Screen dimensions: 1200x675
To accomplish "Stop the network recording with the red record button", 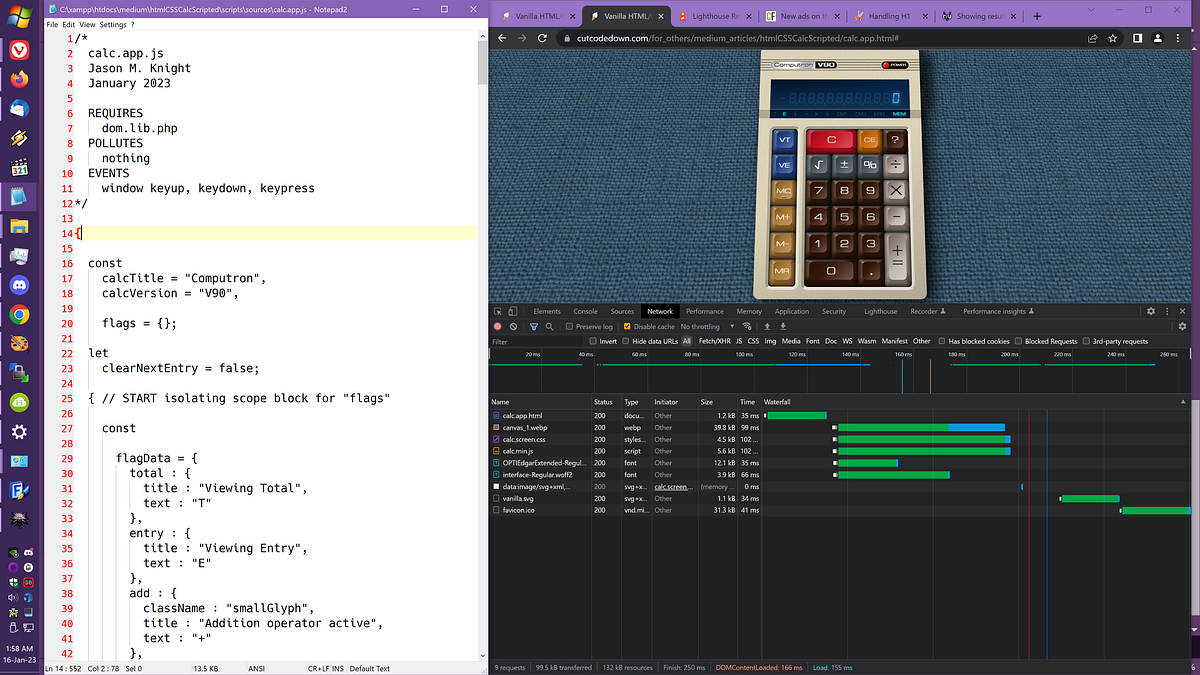I will pyautogui.click(x=497, y=327).
